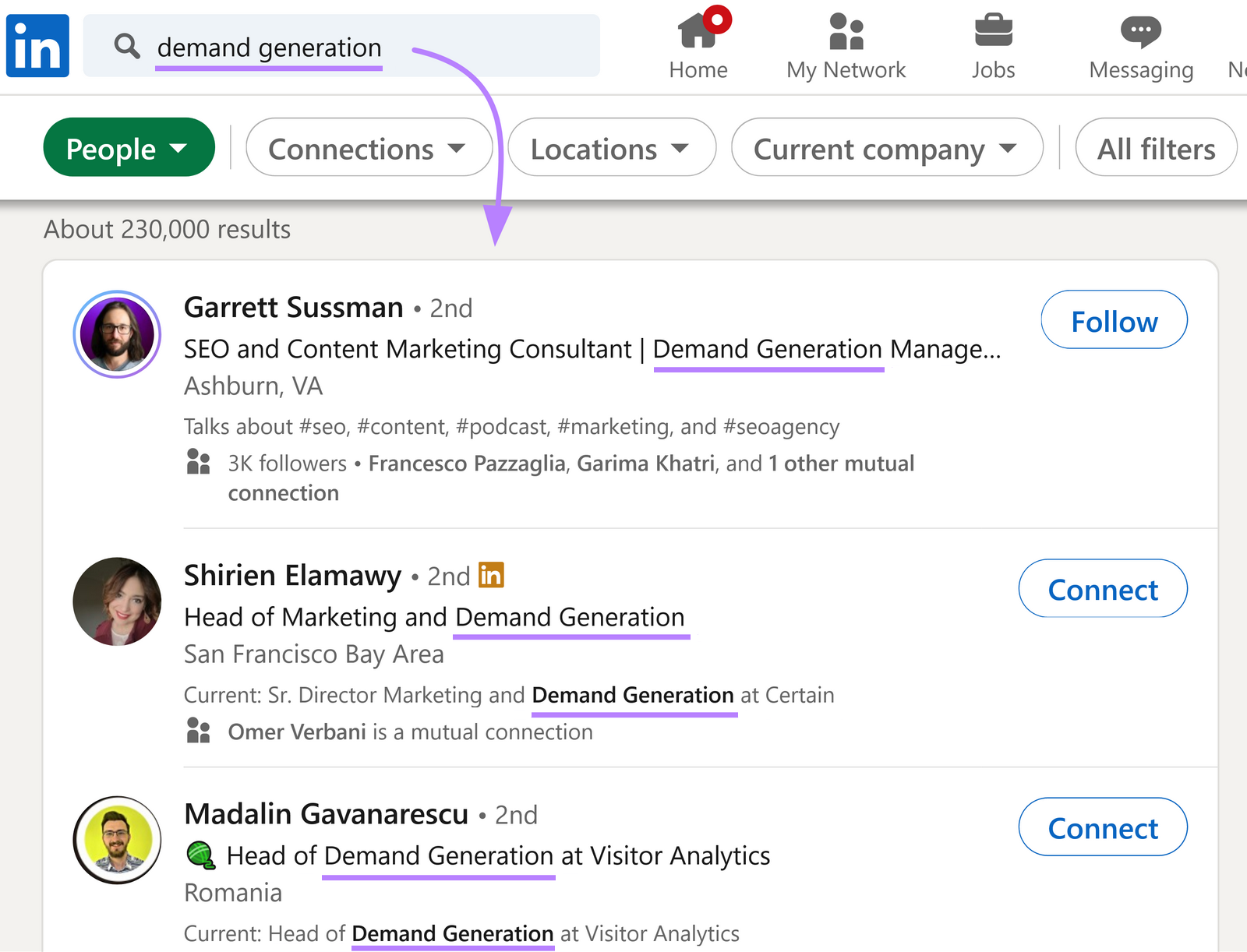Open the Home feed house icon

(698, 33)
